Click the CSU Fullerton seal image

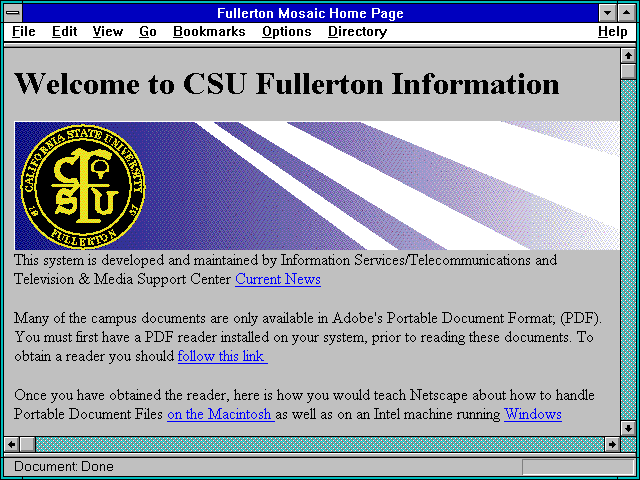point(83,186)
